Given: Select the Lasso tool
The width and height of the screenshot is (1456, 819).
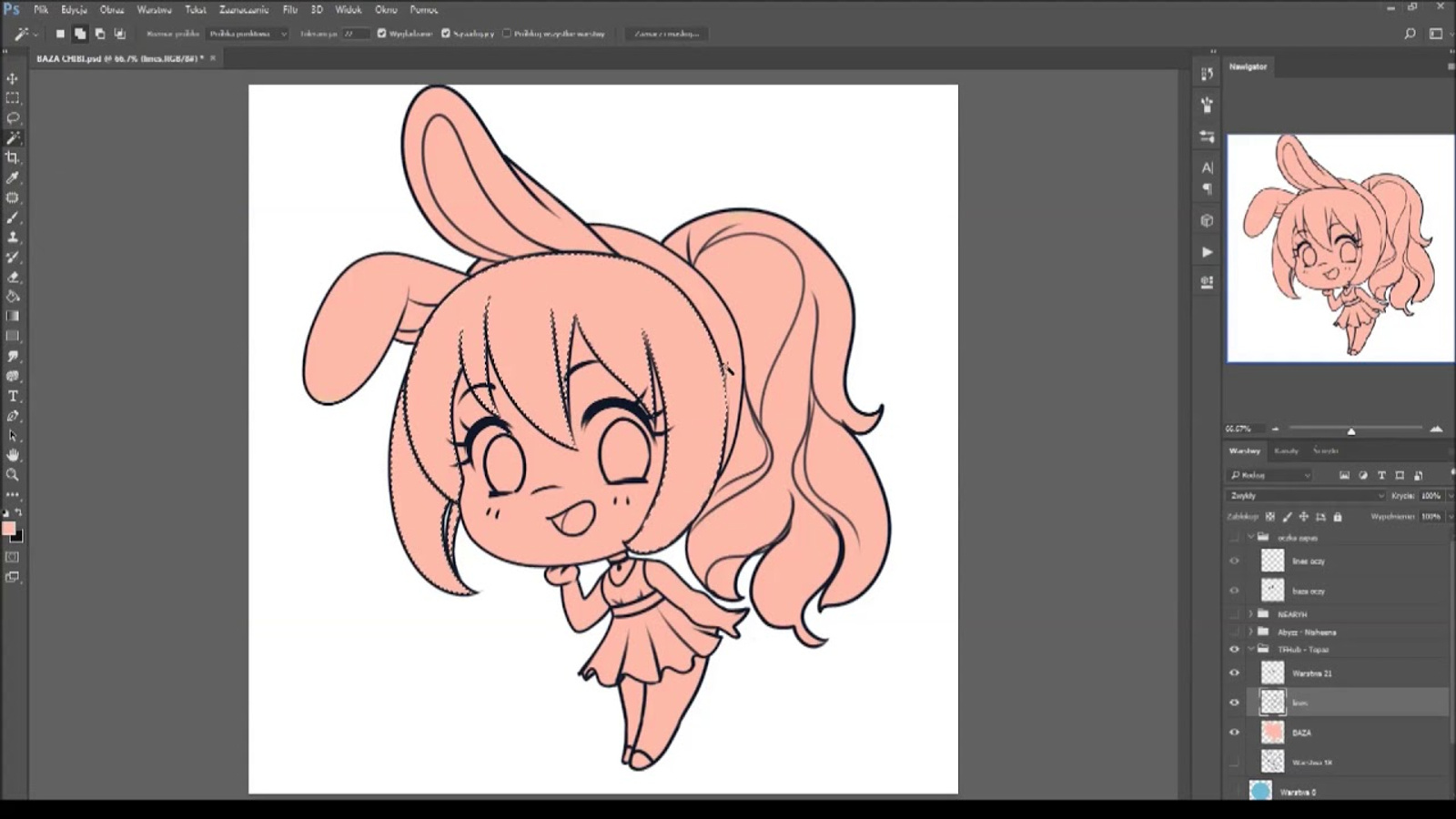Looking at the screenshot, I should [x=13, y=118].
